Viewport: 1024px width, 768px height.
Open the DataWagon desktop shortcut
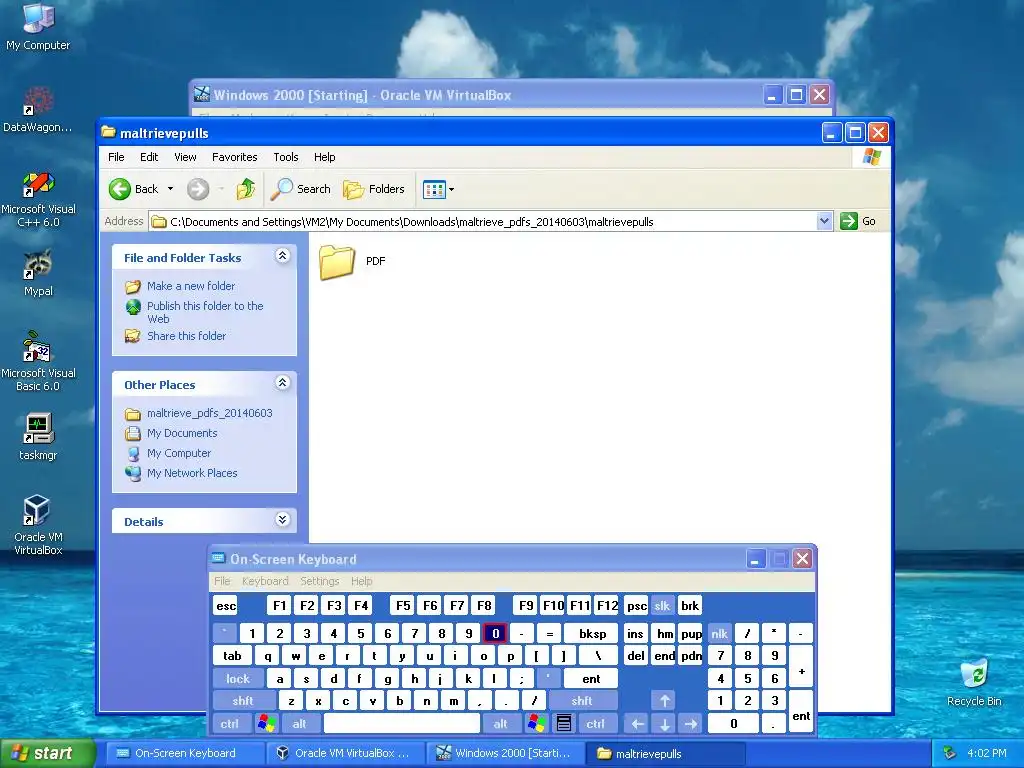tap(38, 110)
